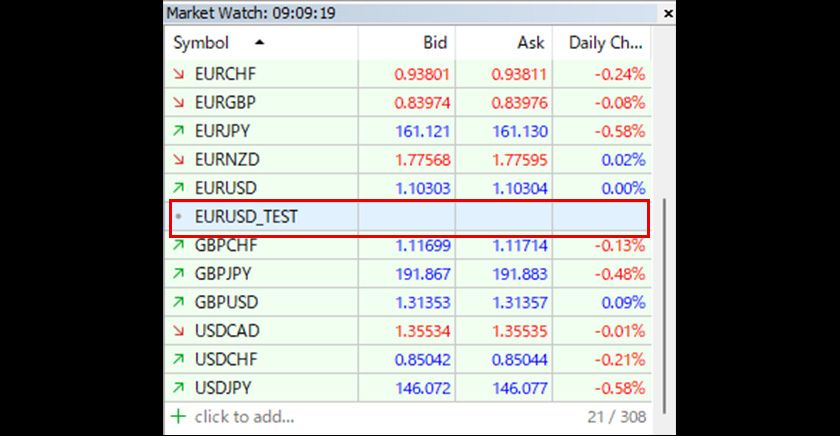Click the down arrow icon beside USDCAD
Screen dimensions: 840x436
[180, 330]
